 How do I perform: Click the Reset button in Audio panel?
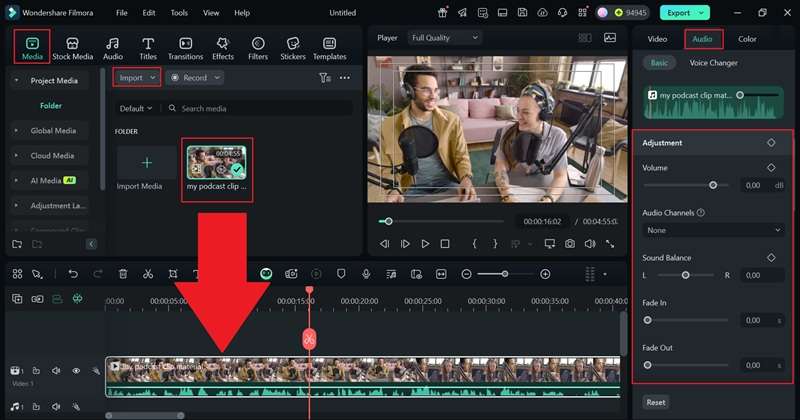[x=656, y=402]
